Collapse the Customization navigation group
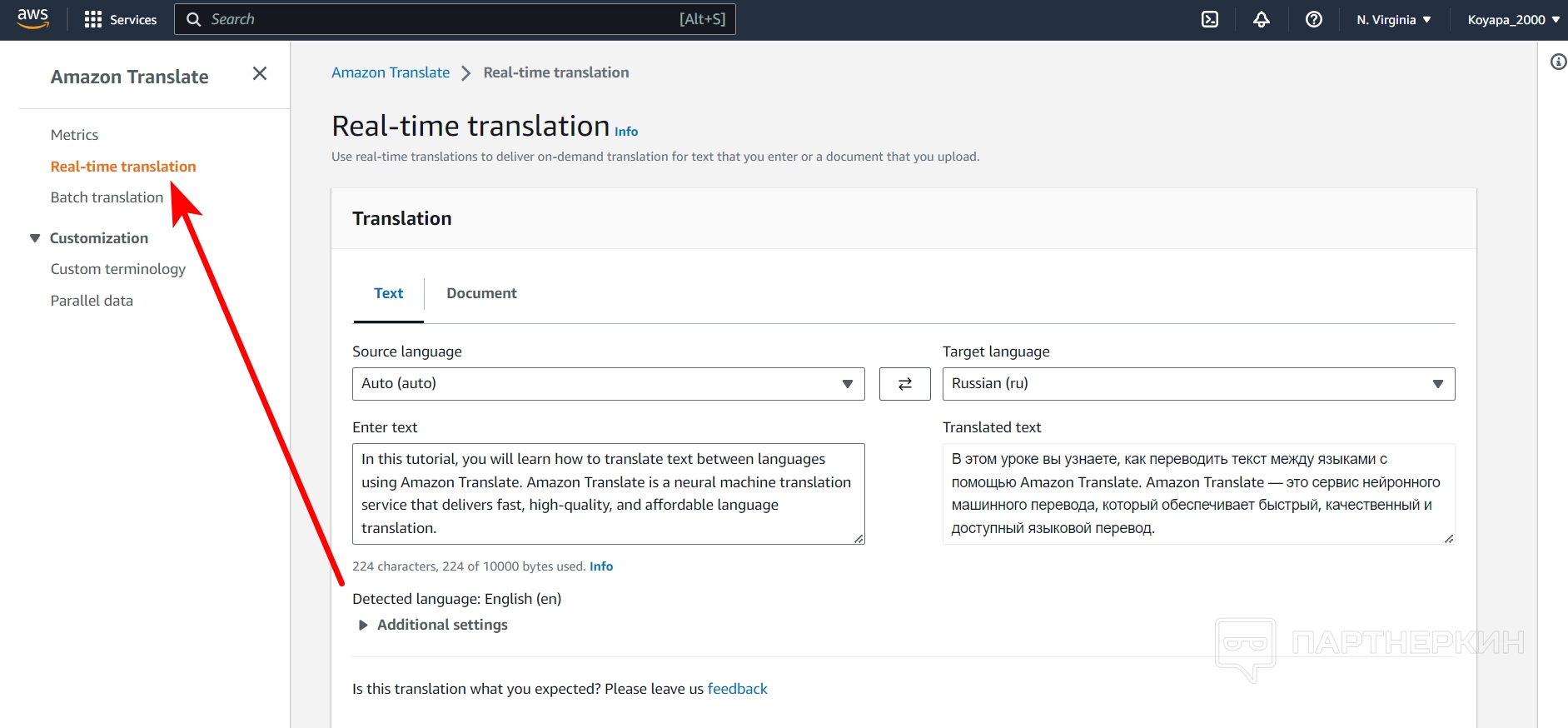The image size is (1568, 728). click(x=35, y=238)
